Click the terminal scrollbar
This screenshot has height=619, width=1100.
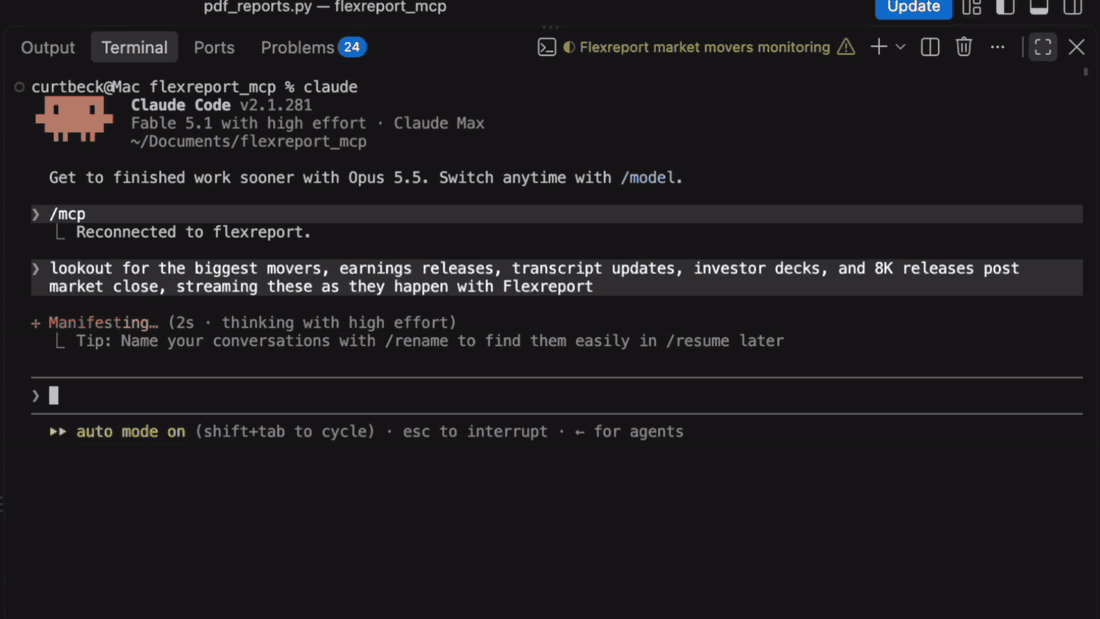click(x=1086, y=72)
